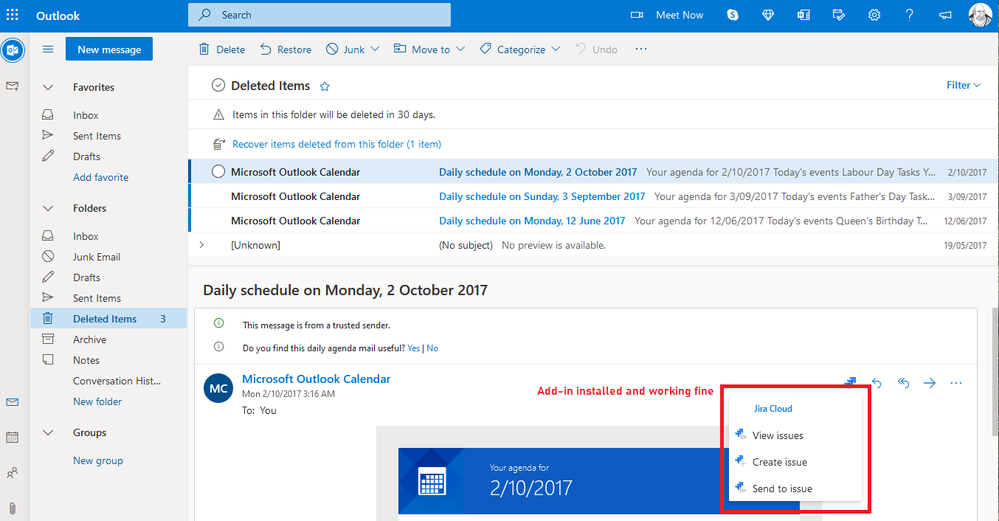Screen dimensions: 999x521
Task: Tick the 2 October 2017 message circle
Action: pyautogui.click(x=218, y=171)
